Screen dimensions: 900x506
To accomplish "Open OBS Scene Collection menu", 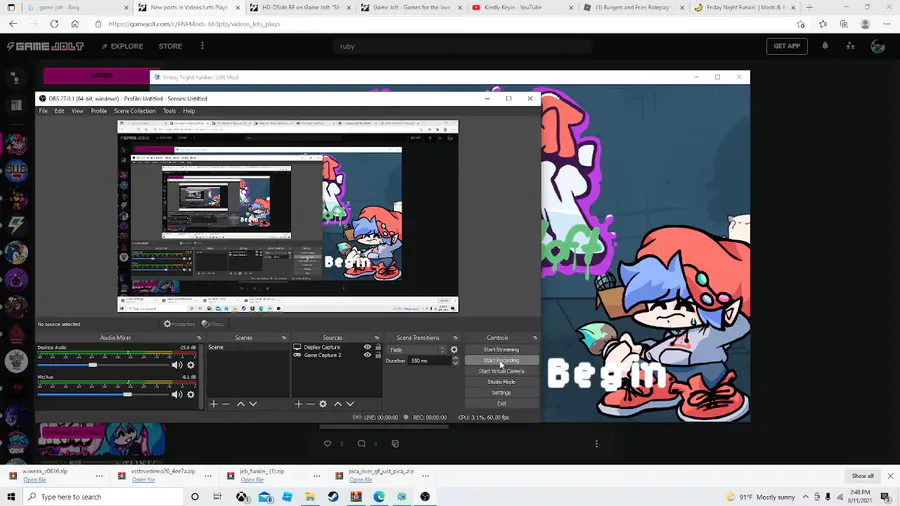I will (135, 111).
